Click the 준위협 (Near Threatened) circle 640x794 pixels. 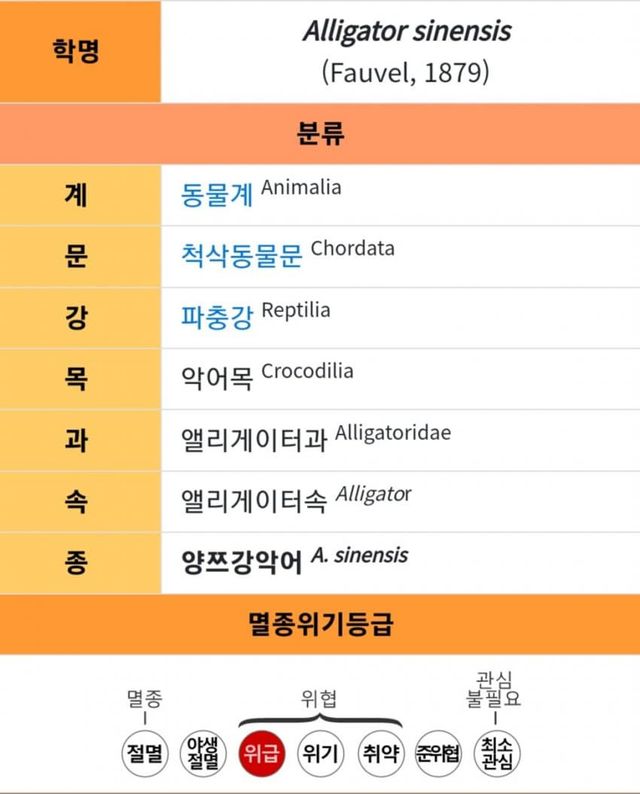438,754
